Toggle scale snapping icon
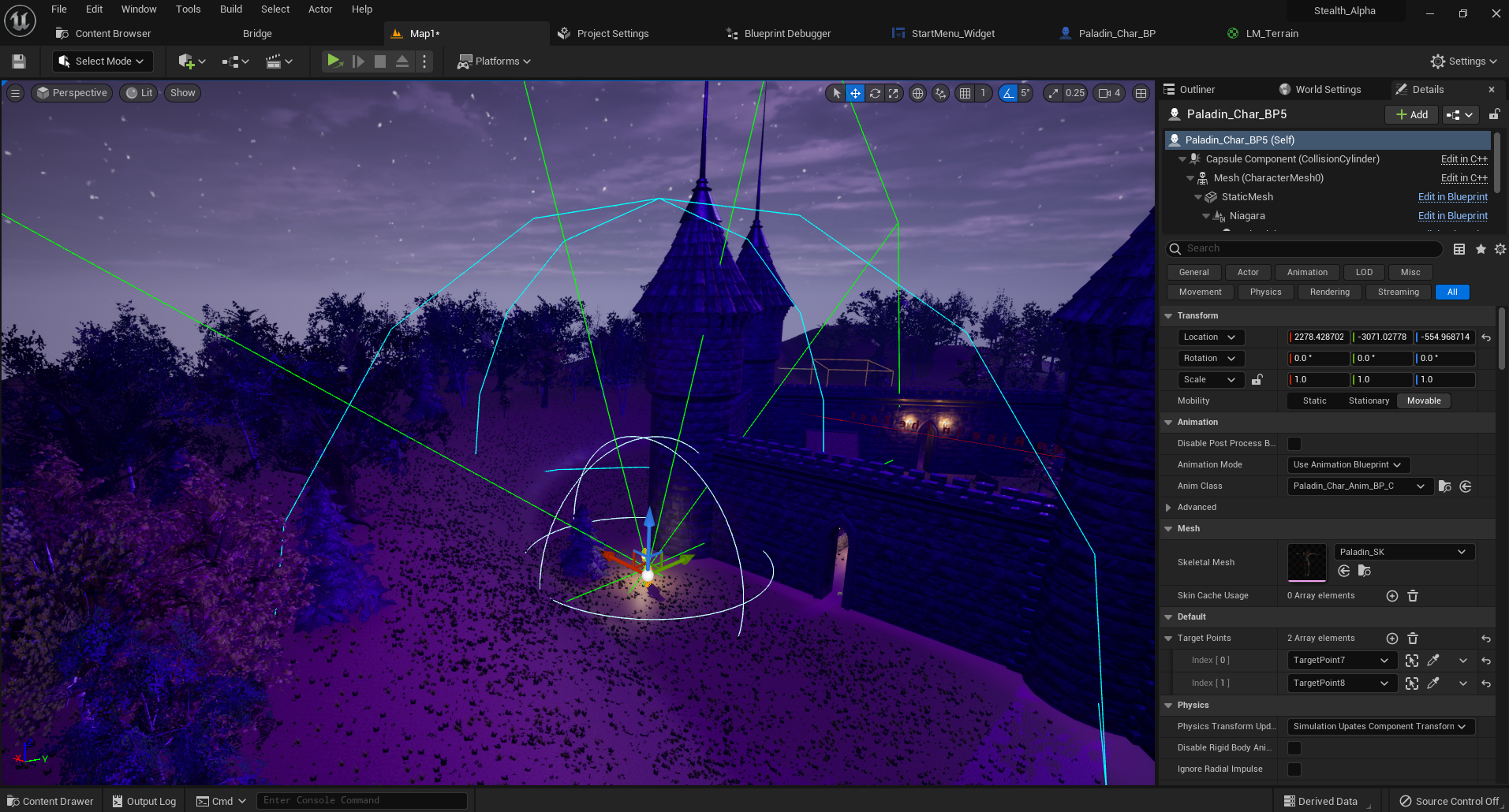The image size is (1509, 812). (x=1053, y=93)
